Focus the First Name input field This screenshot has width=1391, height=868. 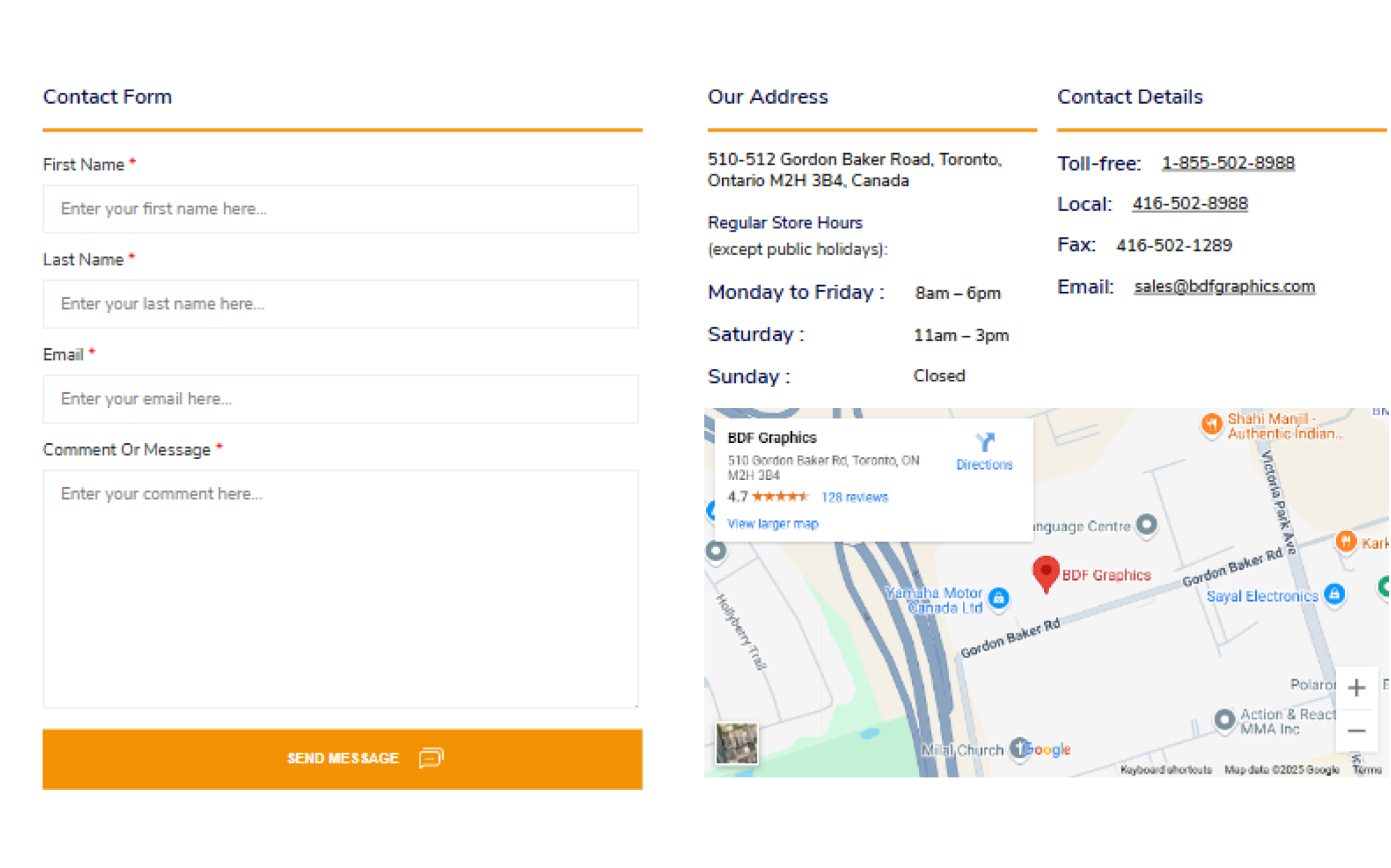tap(341, 210)
